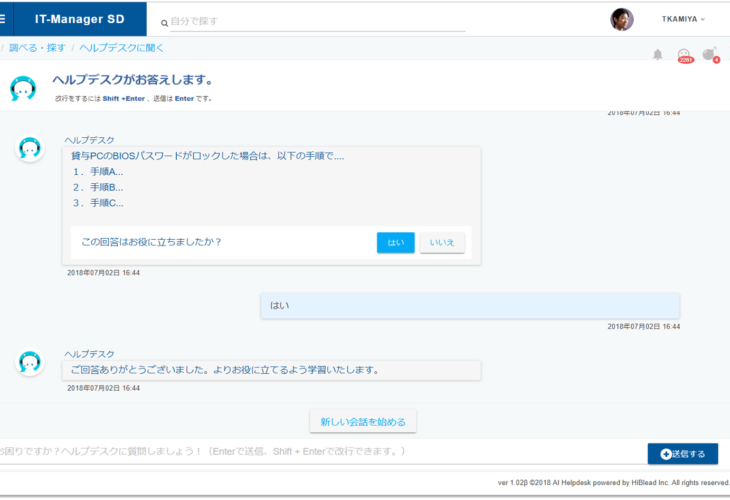Viewport: 730px width, 500px height.
Task: Click the text 手順A...
Action: pyautogui.click(x=107, y=172)
